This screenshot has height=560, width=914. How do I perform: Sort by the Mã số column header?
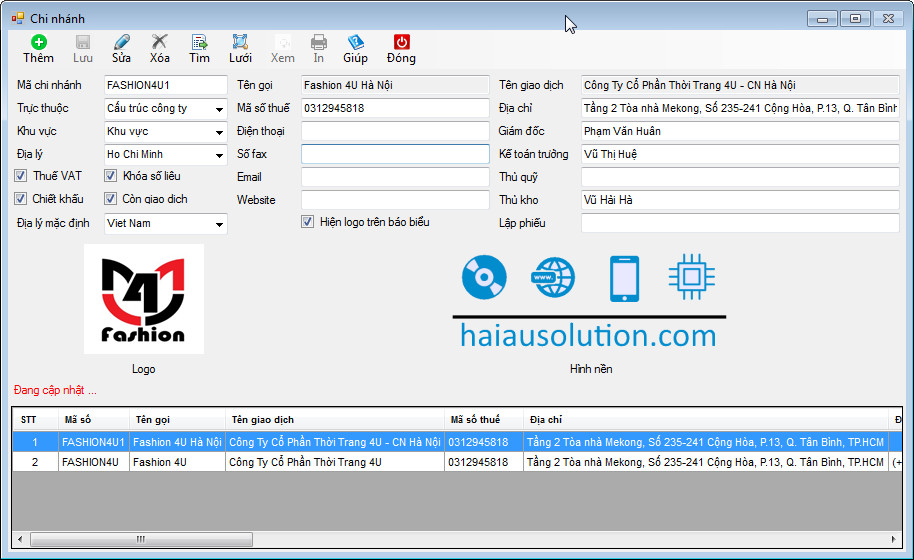(94, 420)
